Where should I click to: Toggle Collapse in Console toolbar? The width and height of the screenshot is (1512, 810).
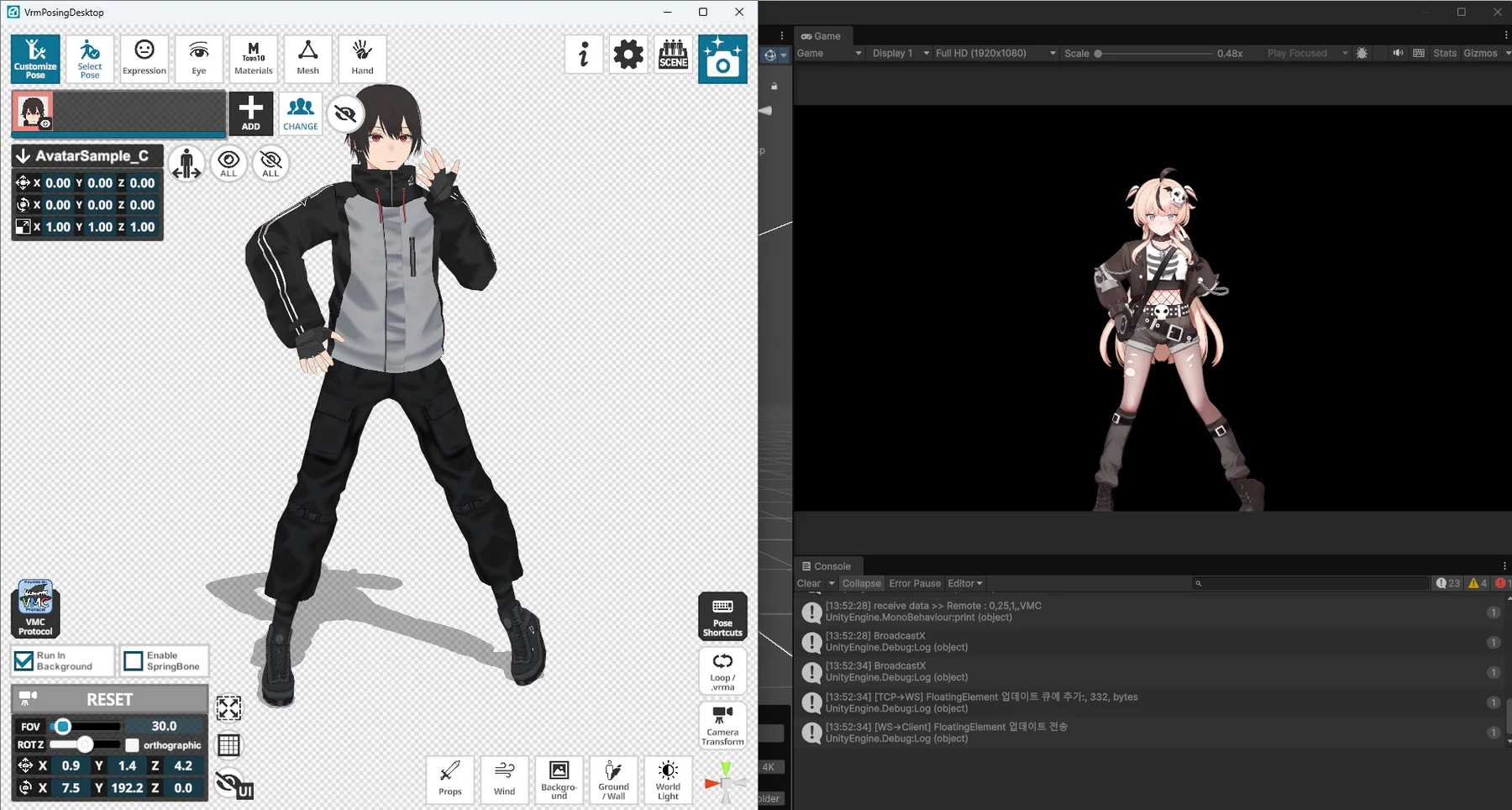click(x=862, y=583)
